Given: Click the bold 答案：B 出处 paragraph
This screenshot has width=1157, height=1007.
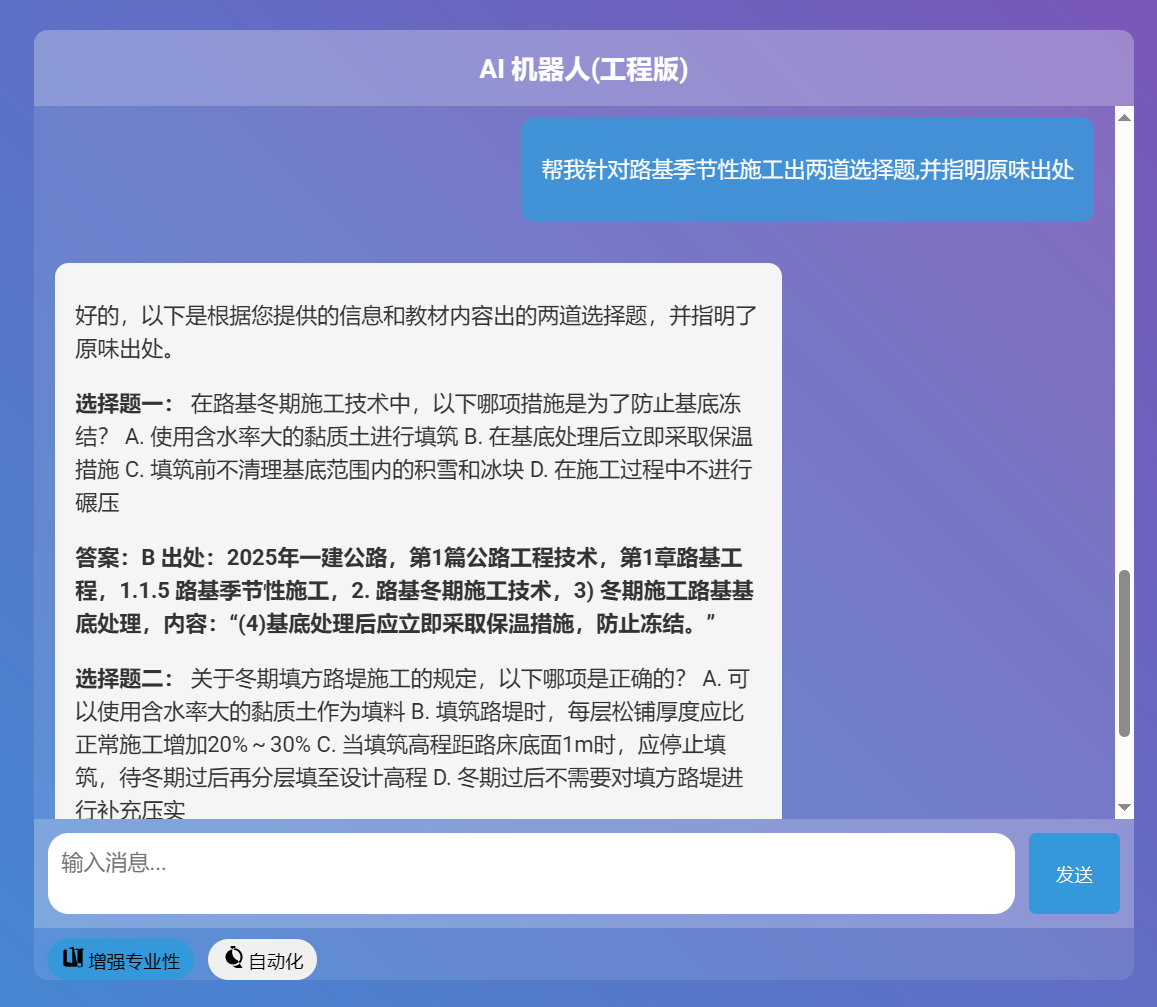Looking at the screenshot, I should (x=414, y=591).
